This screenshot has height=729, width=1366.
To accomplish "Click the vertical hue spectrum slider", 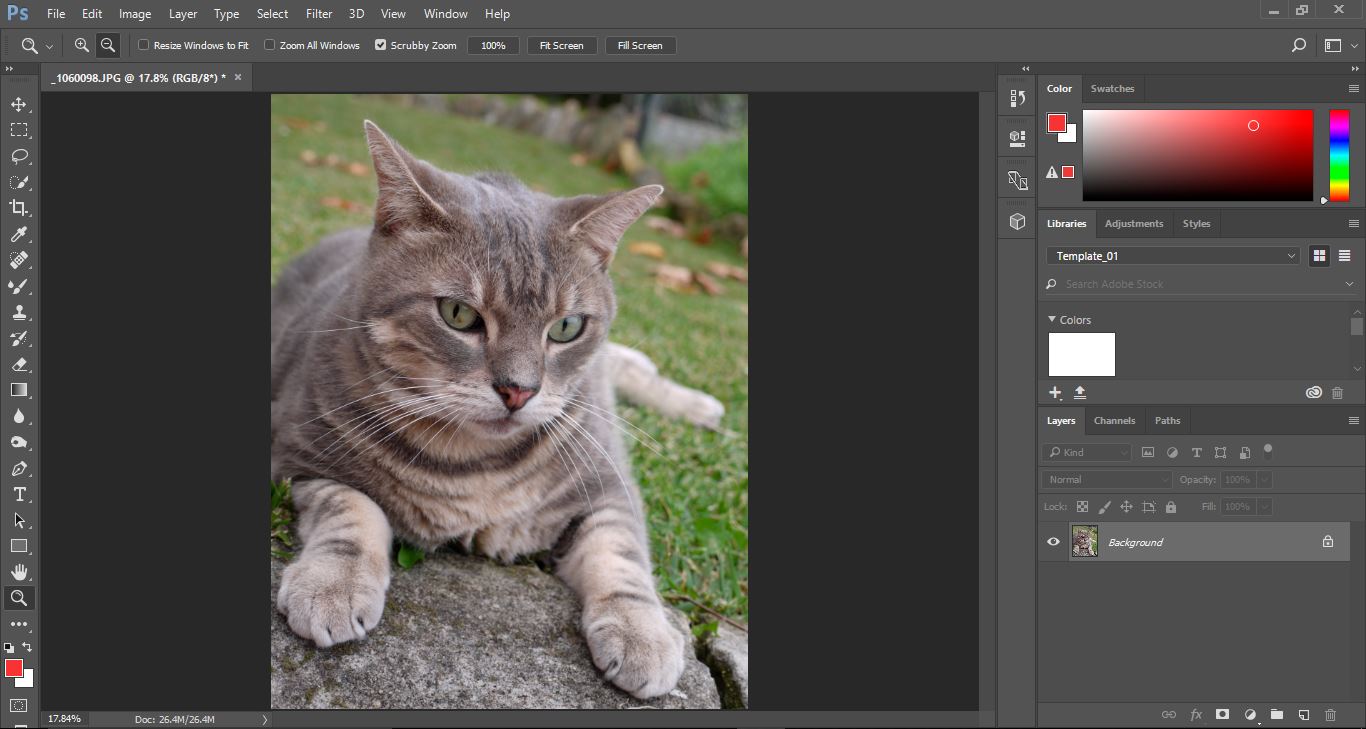I will pos(1338,155).
